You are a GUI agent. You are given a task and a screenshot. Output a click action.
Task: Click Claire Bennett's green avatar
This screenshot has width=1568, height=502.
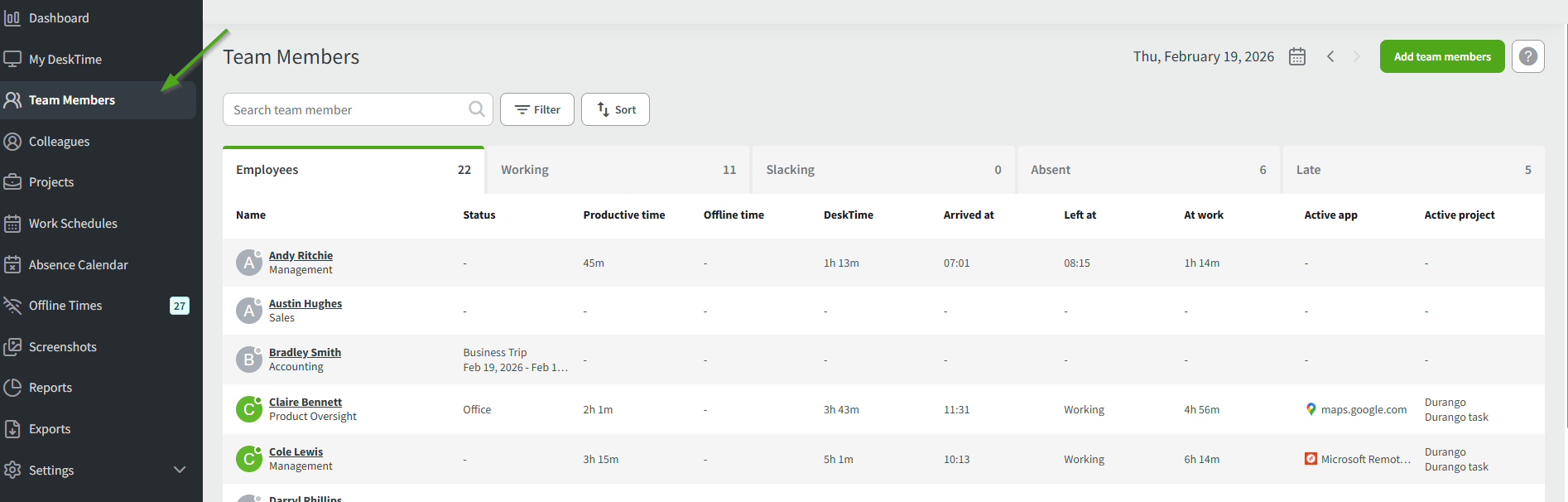coord(248,409)
